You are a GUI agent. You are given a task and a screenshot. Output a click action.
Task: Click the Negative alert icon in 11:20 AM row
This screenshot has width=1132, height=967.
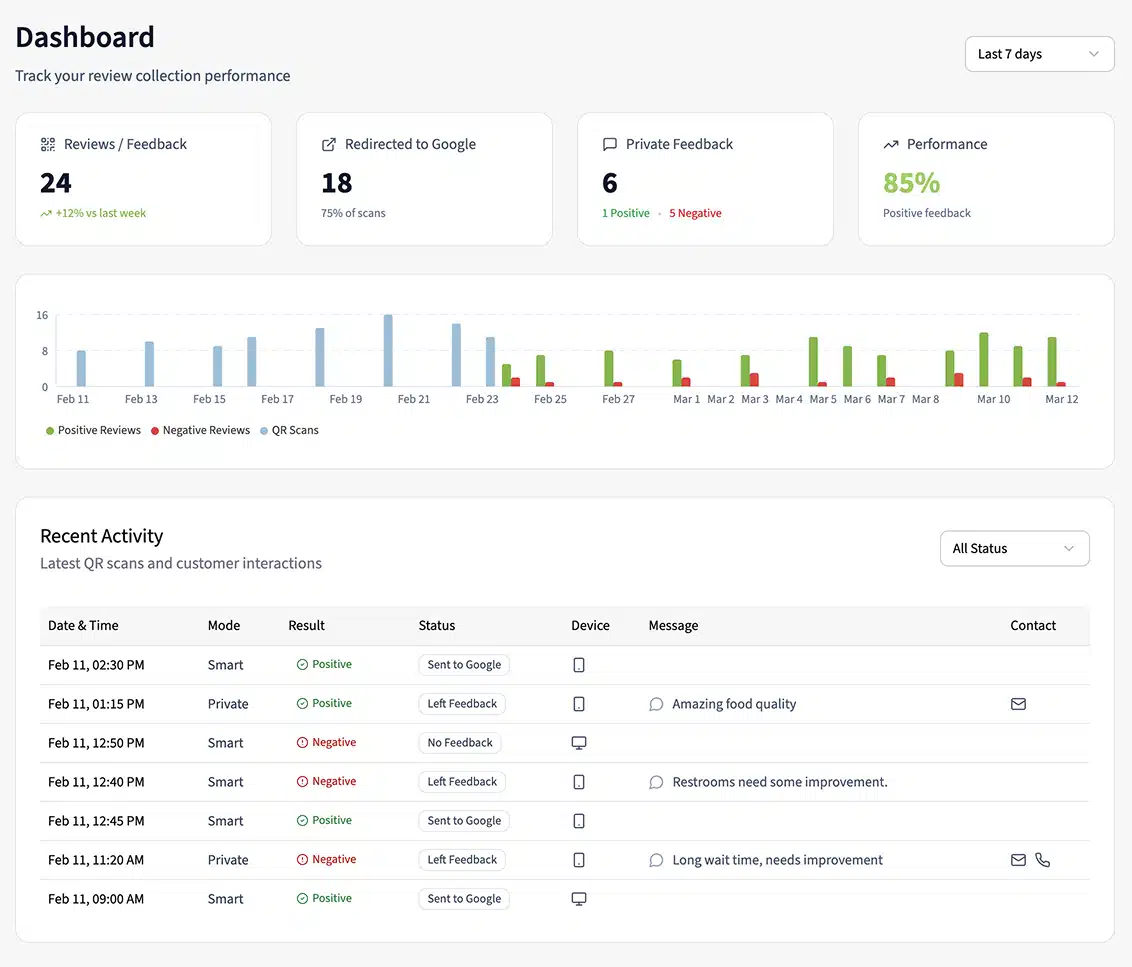coord(302,859)
